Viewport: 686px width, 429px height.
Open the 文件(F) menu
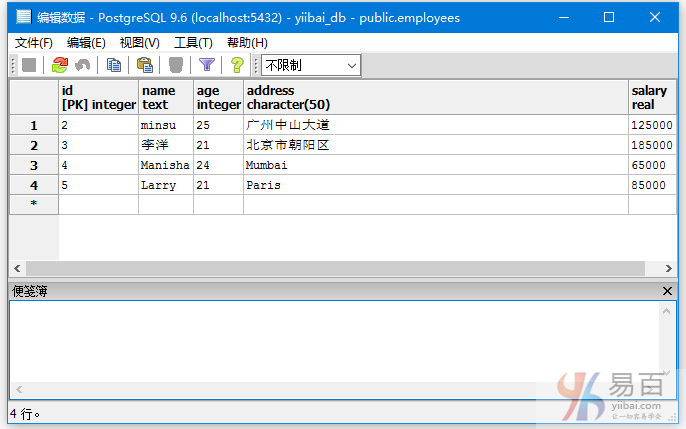click(34, 42)
